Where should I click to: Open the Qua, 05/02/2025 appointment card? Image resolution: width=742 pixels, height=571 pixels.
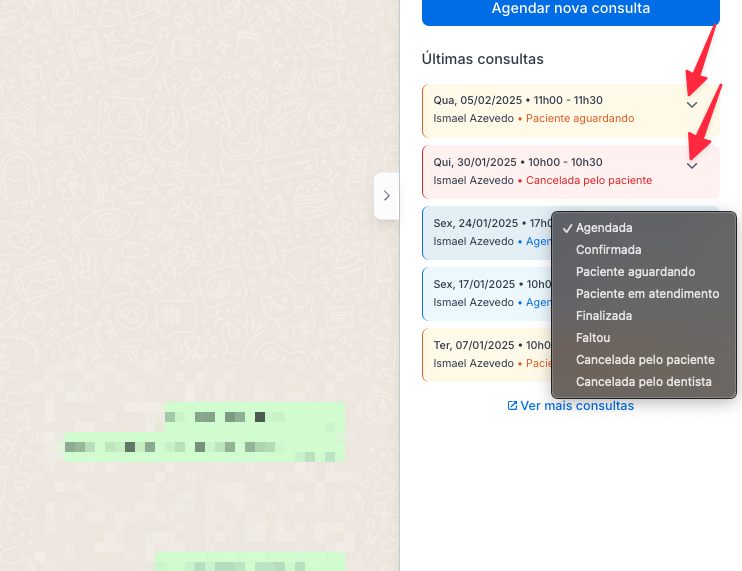point(540,109)
